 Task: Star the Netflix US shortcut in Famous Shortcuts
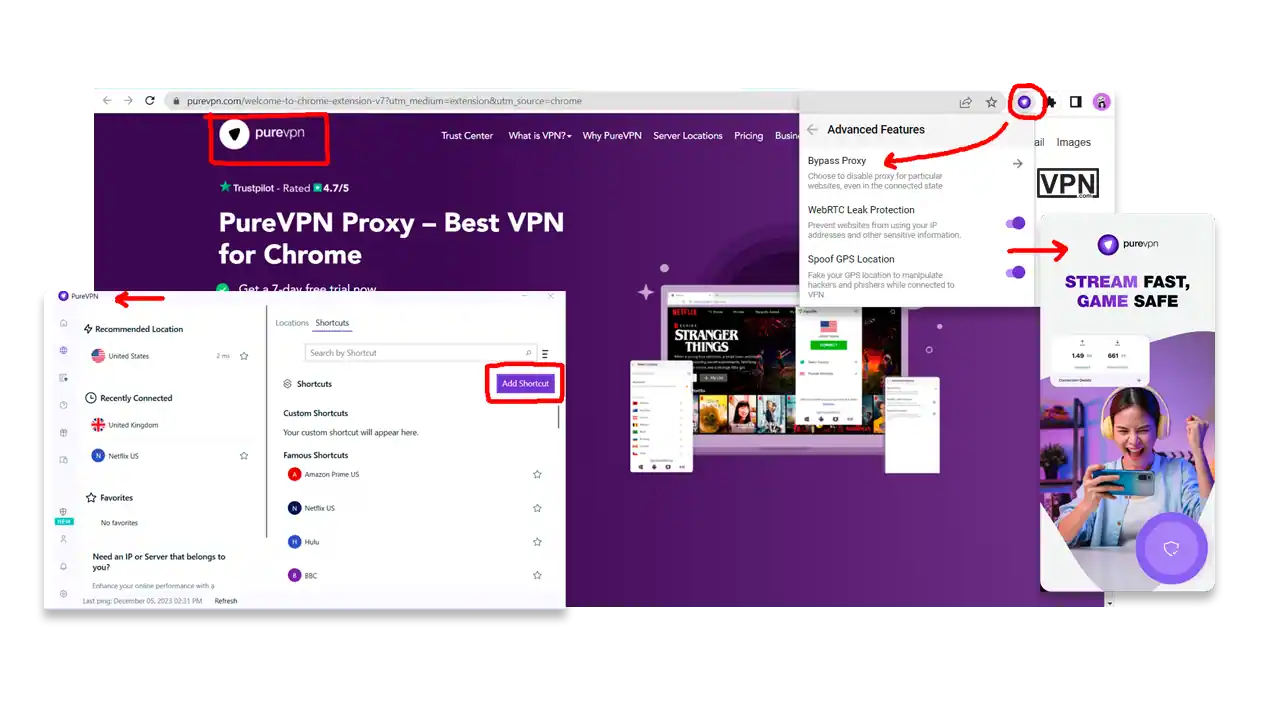(x=537, y=508)
